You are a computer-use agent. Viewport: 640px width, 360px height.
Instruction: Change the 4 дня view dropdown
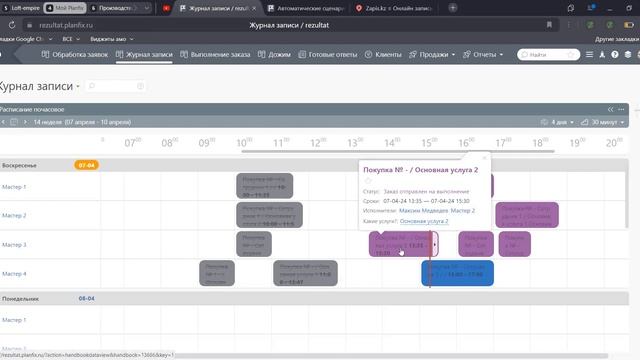(x=557, y=122)
